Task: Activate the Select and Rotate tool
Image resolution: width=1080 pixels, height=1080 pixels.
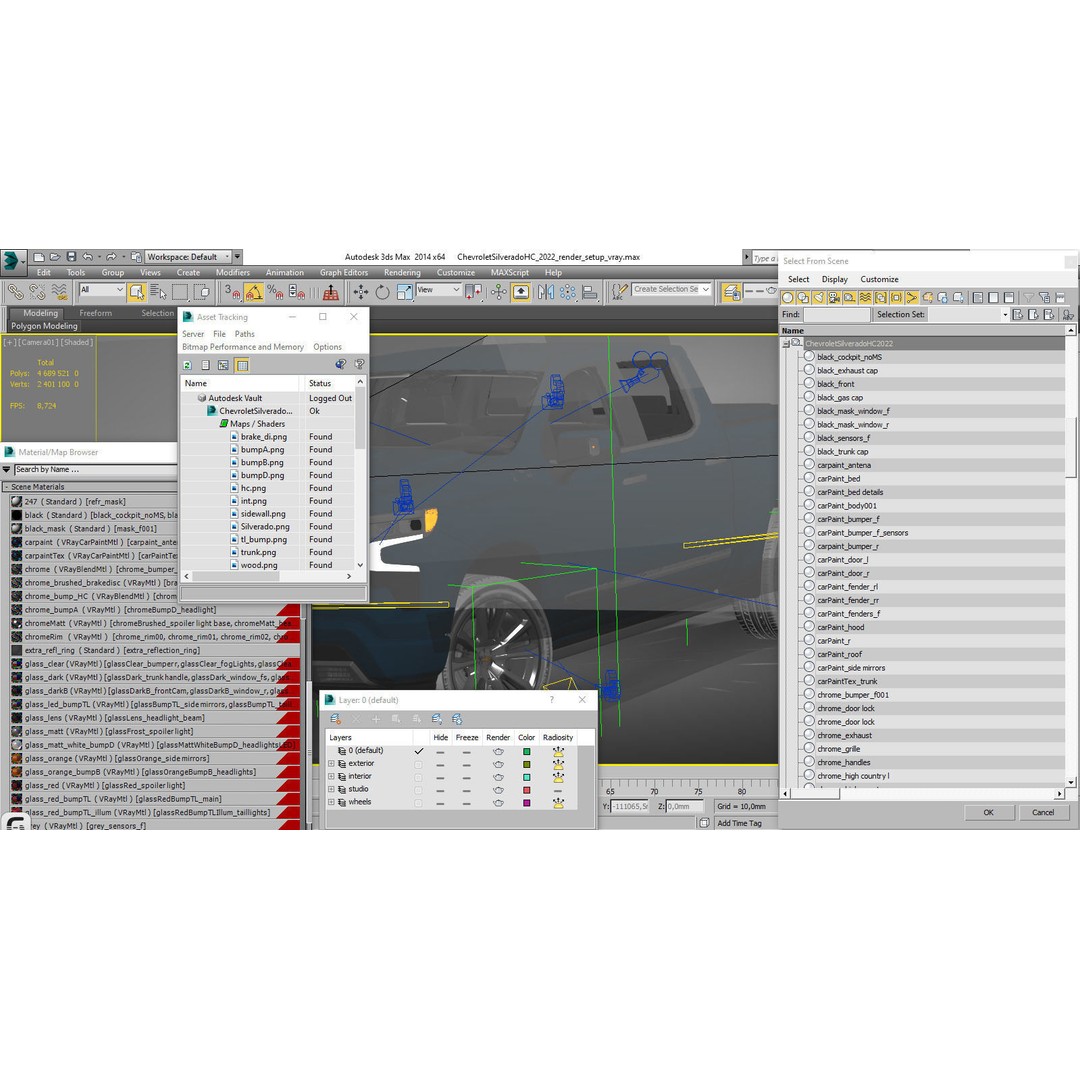Action: 382,293
